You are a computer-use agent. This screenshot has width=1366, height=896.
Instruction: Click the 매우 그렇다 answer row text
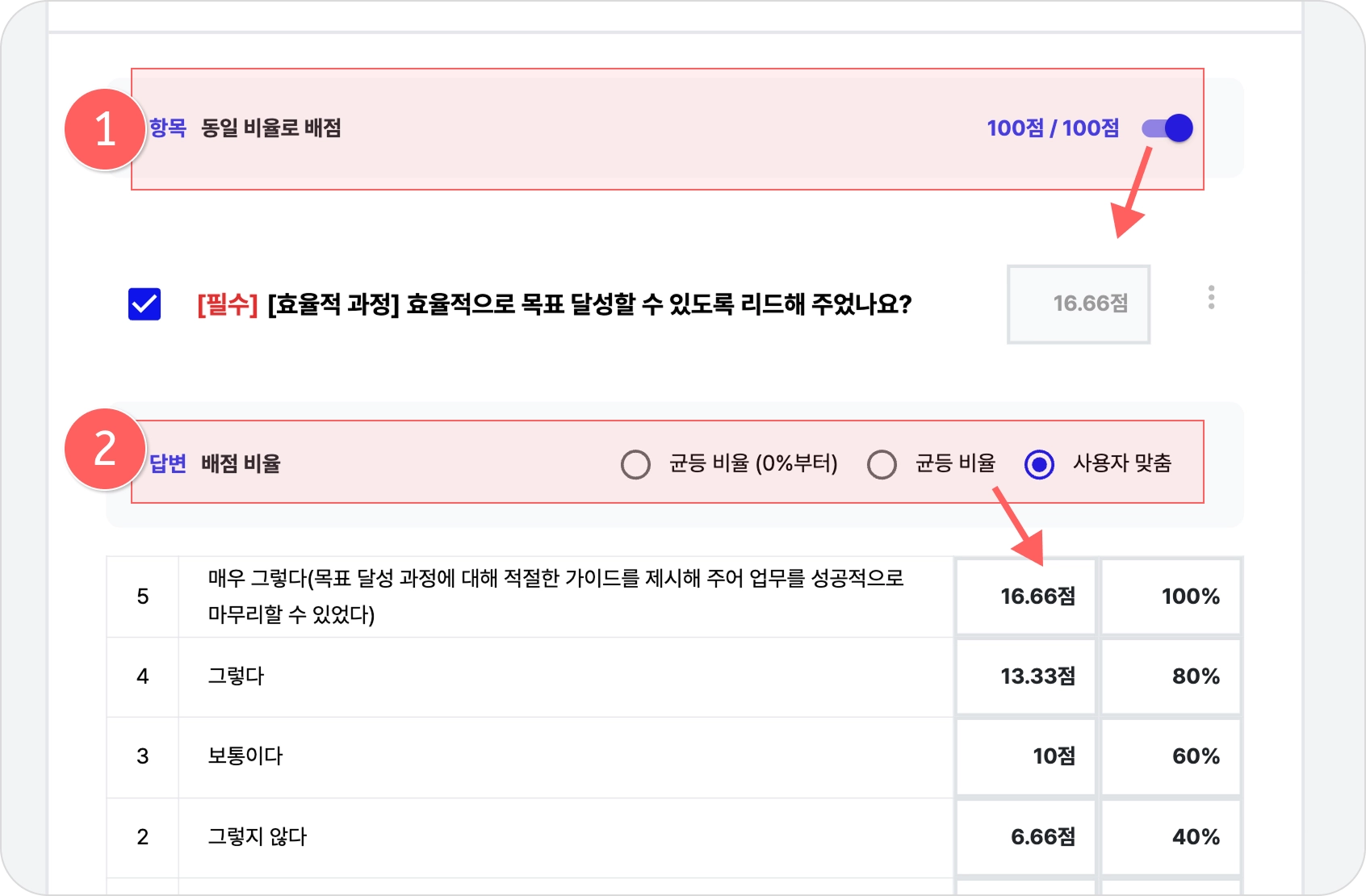click(x=555, y=597)
